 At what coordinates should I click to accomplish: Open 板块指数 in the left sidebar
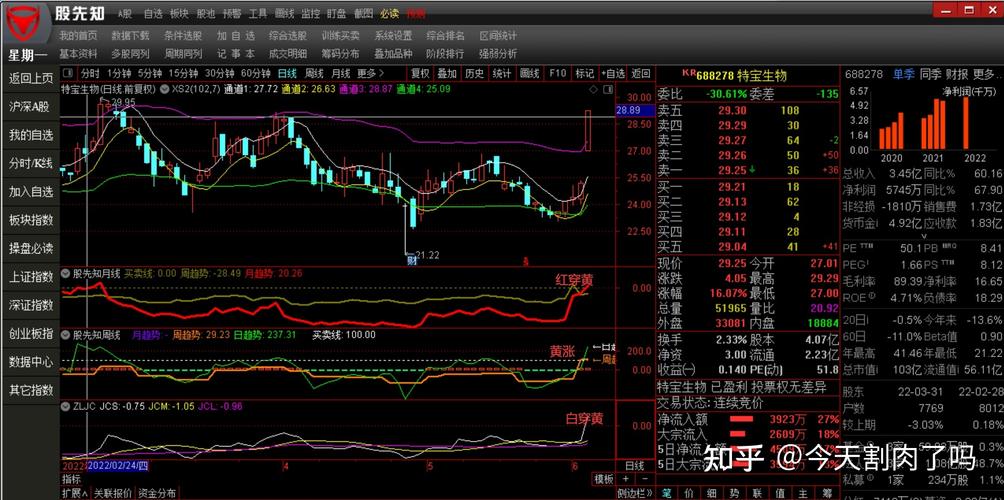coord(31,220)
